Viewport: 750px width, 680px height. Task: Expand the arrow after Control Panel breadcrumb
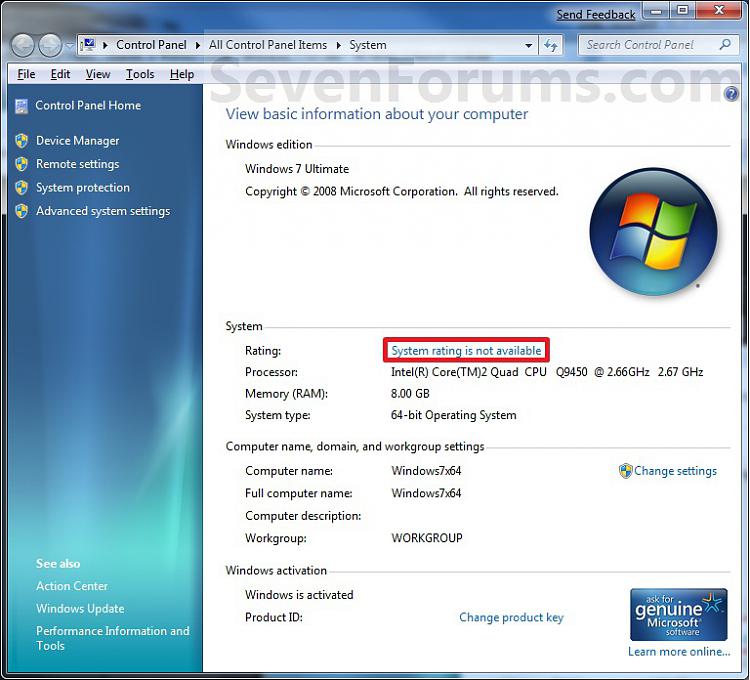click(198, 45)
